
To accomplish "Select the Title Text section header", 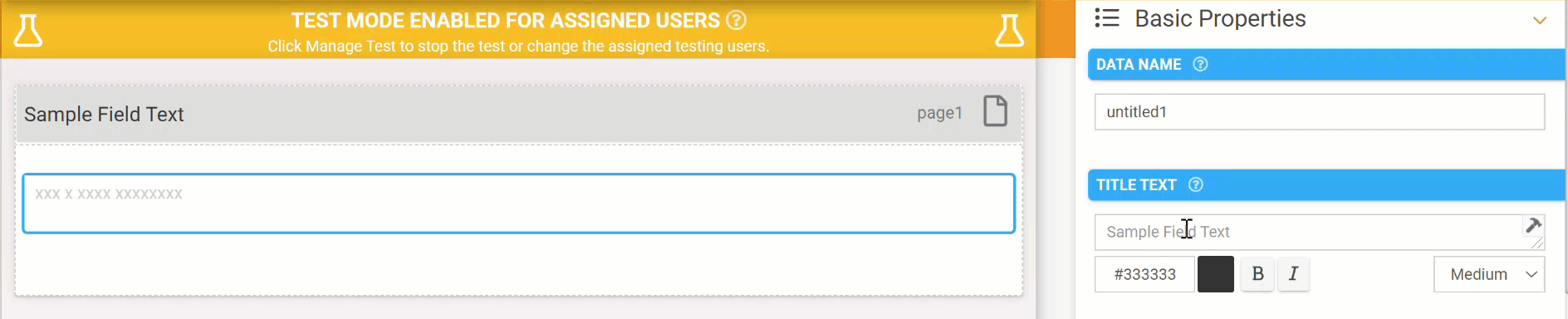I will (1326, 184).
